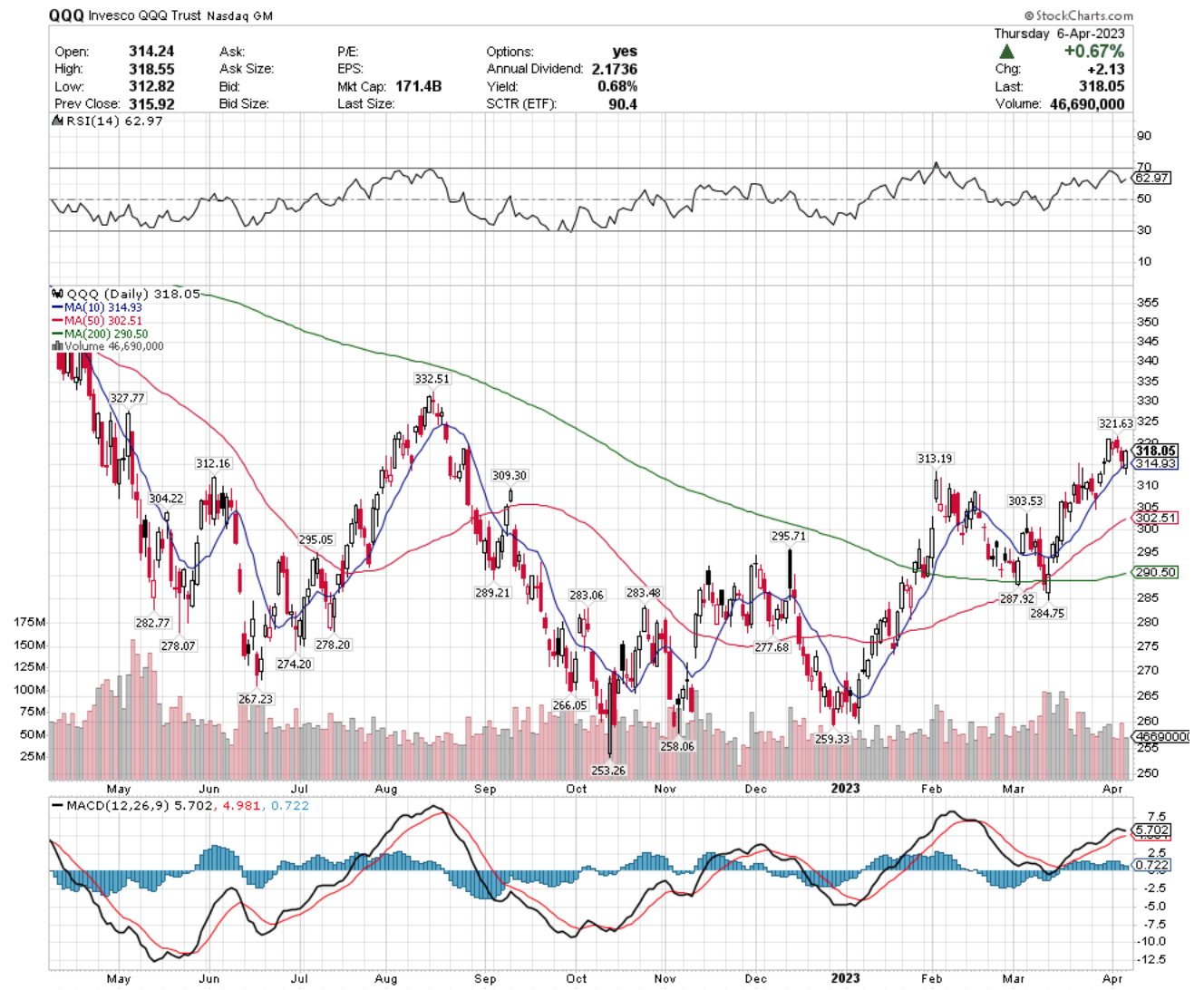The image size is (1204, 990).
Task: Click the +0.67% percent change
Action: (1094, 52)
